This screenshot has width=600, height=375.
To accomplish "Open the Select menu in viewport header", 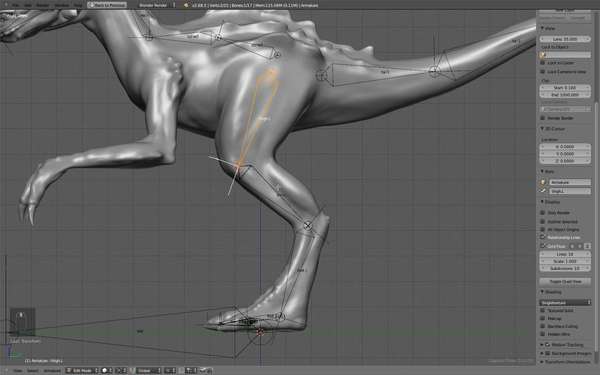I will pyautogui.click(x=33, y=370).
